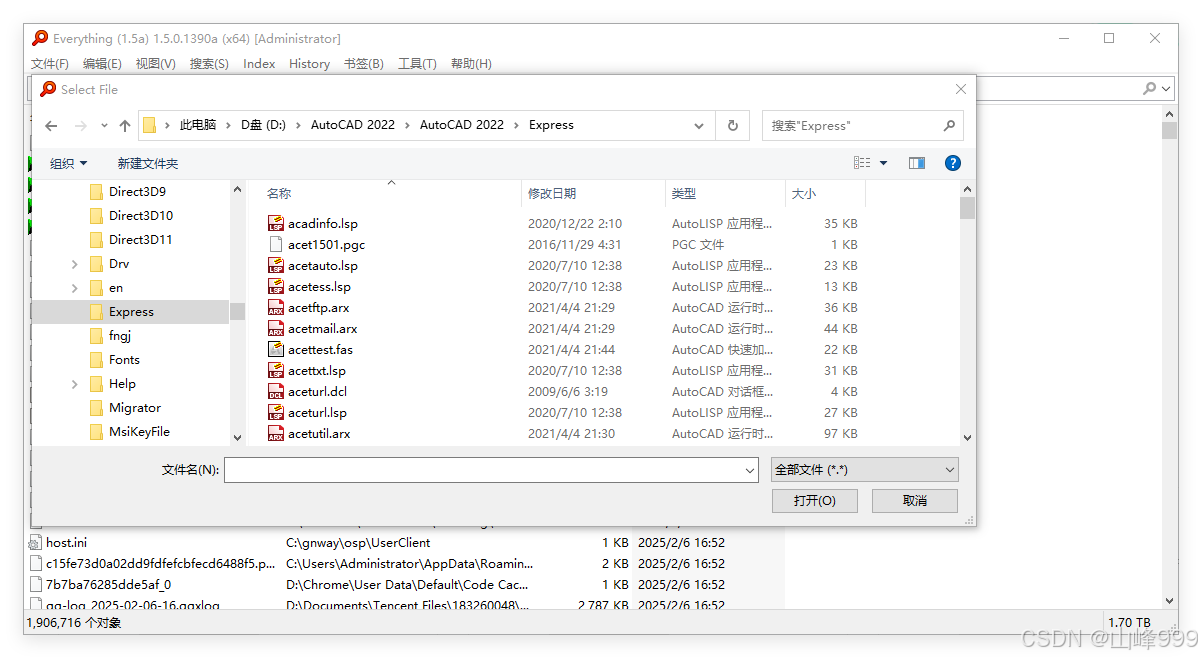Select the fngj folder
The width and height of the screenshot is (1202, 658).
coord(119,336)
